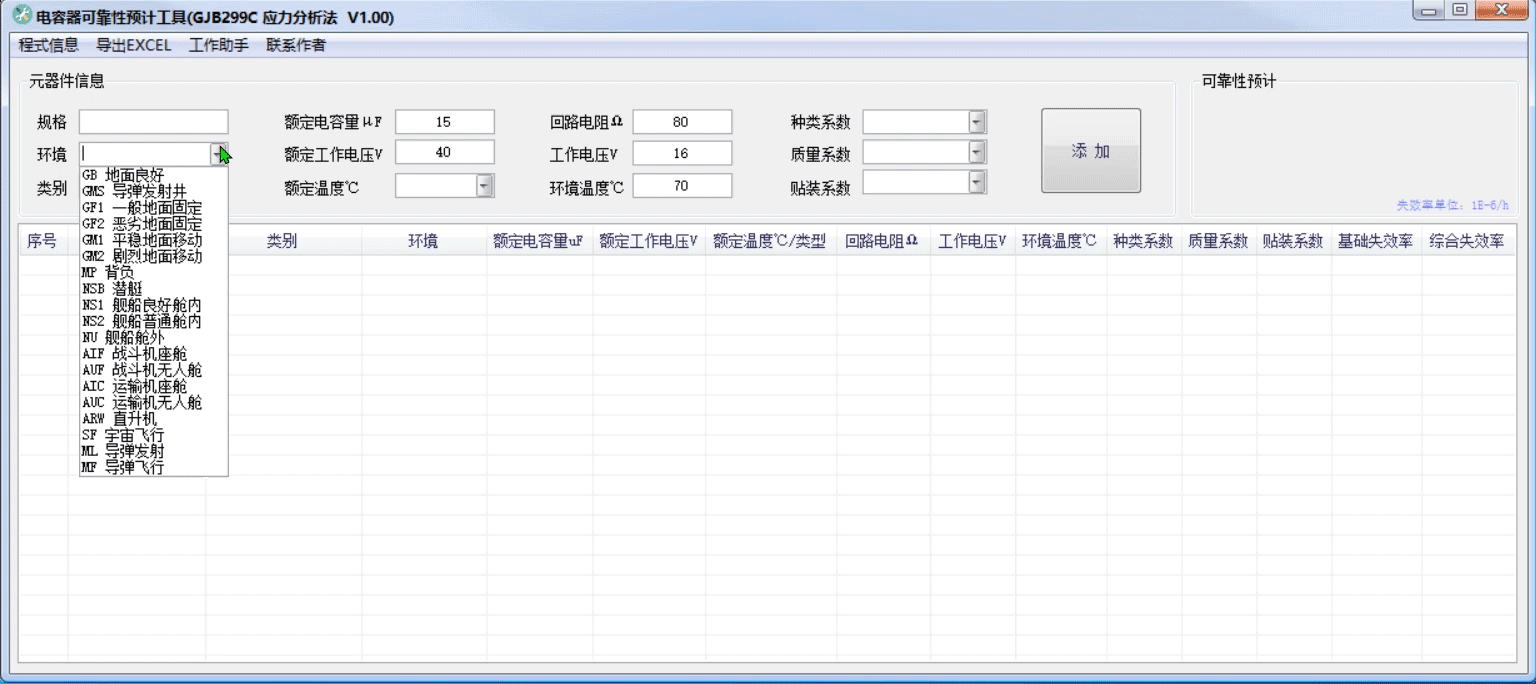The width and height of the screenshot is (1536, 684).
Task: Open the 导出EXCEL menu
Action: pyautogui.click(x=134, y=45)
